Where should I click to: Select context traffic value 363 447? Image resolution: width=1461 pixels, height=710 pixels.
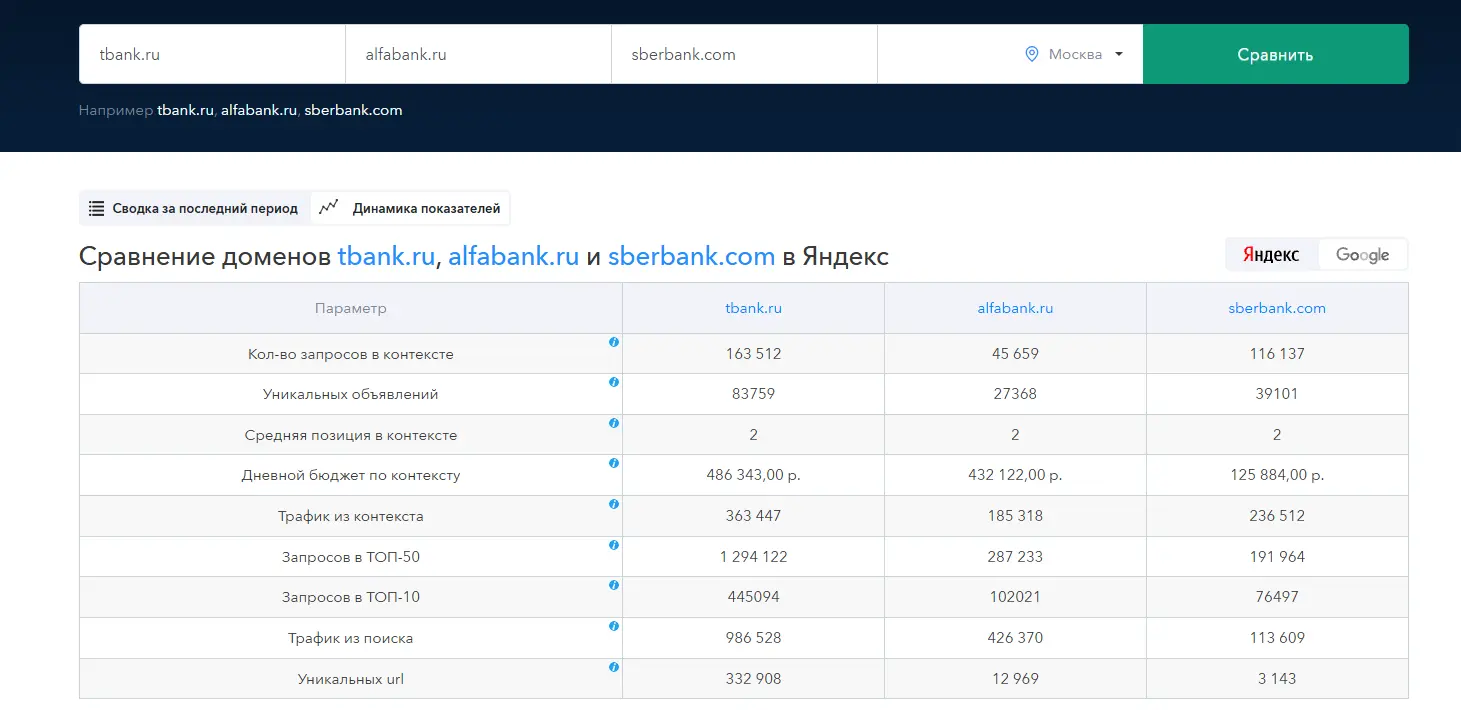(753, 516)
